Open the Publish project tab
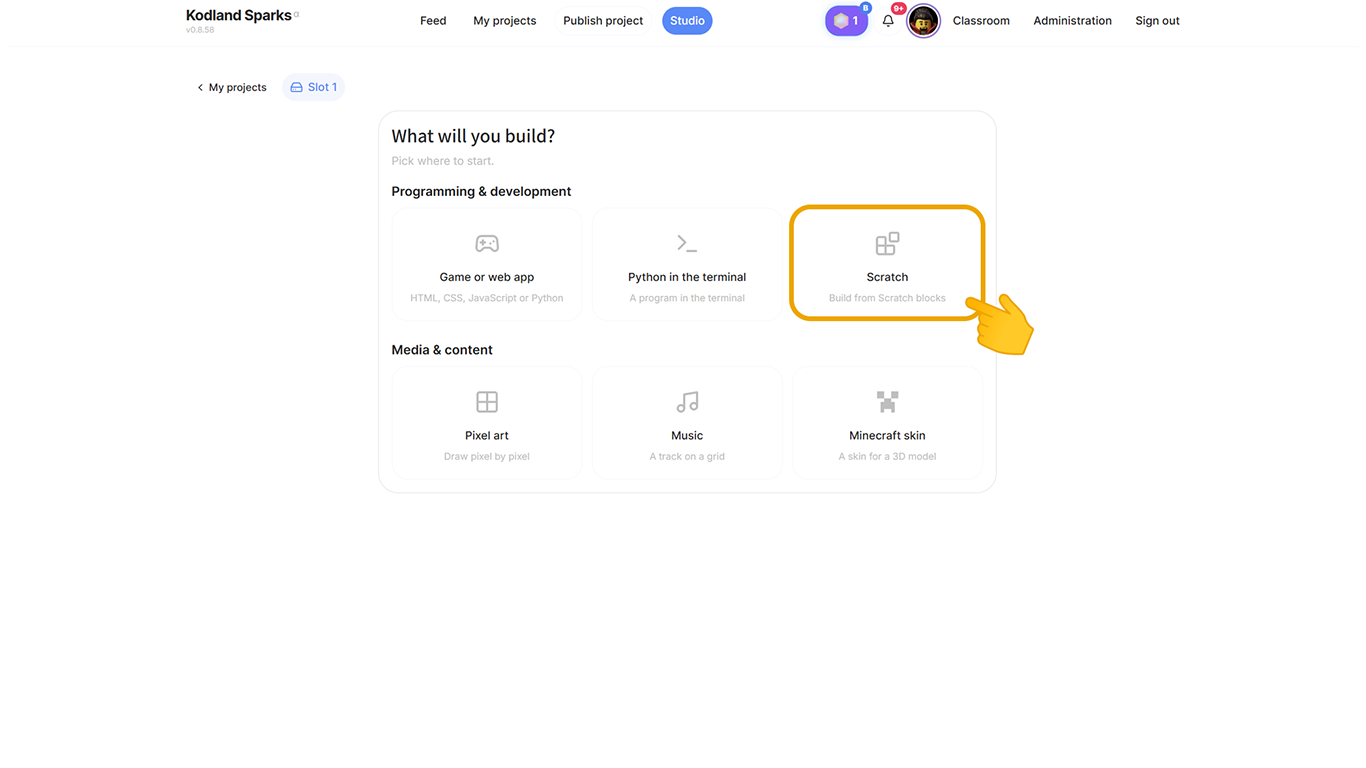Image resolution: width=1366 pixels, height=768 pixels. point(603,21)
